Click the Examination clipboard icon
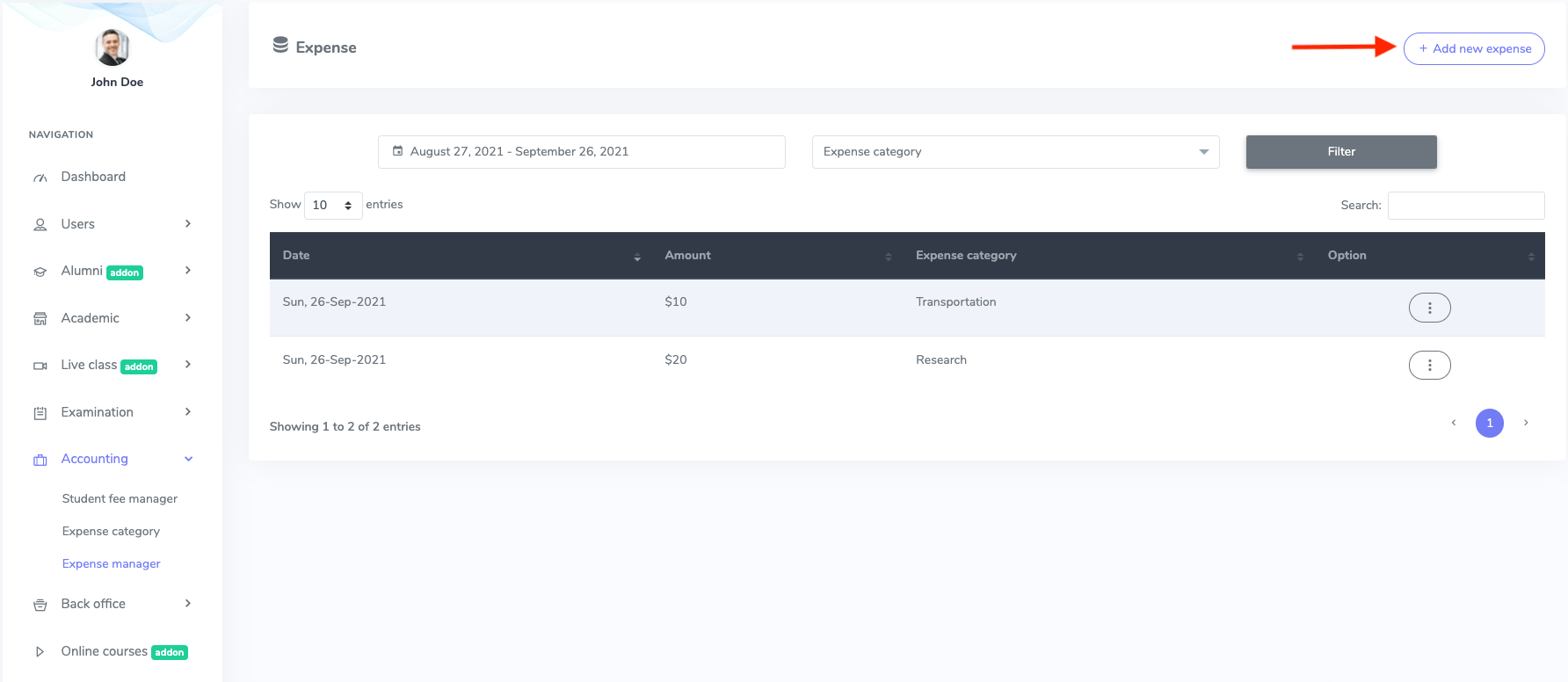1568x682 pixels. coord(40,413)
